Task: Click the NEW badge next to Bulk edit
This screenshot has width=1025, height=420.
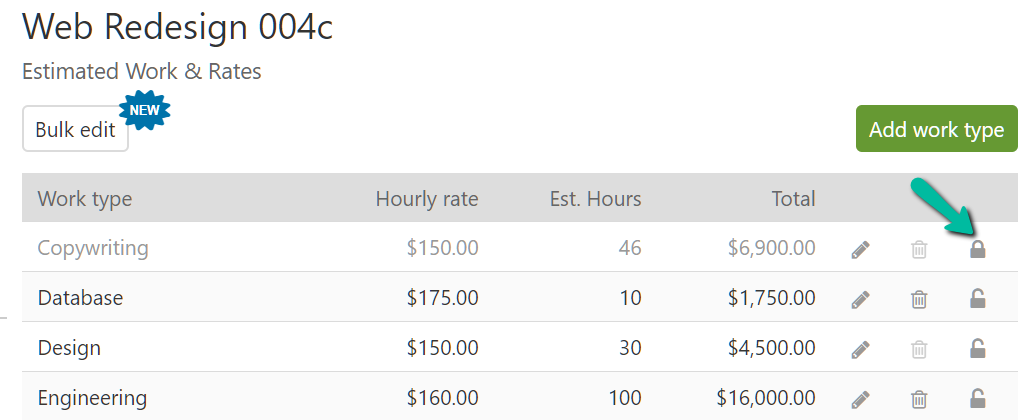Action: click(144, 111)
